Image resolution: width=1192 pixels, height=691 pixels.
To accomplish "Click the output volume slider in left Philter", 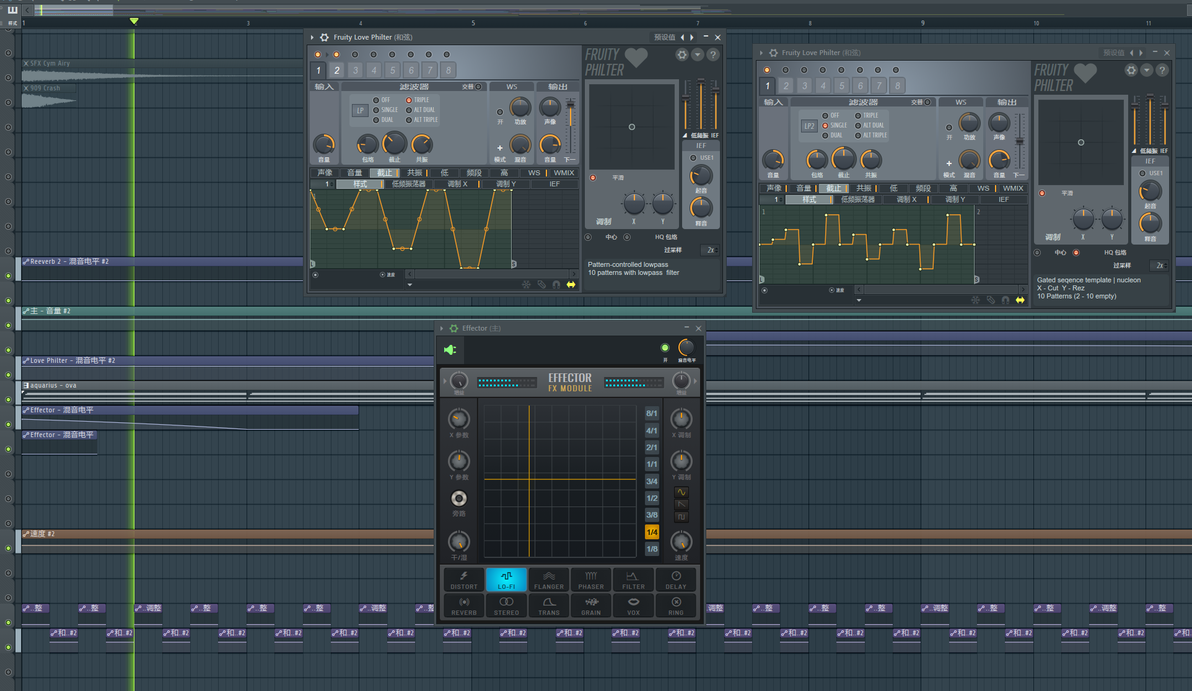I will click(571, 125).
